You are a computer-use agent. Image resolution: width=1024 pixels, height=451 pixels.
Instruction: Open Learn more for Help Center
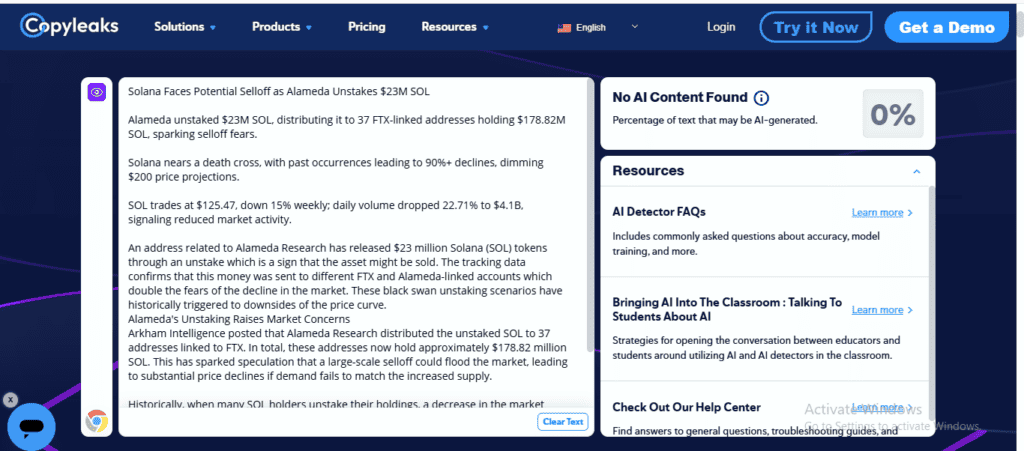click(882, 407)
